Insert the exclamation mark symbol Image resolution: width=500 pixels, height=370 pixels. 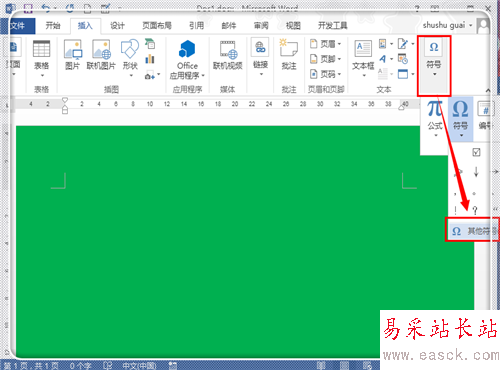pos(455,210)
